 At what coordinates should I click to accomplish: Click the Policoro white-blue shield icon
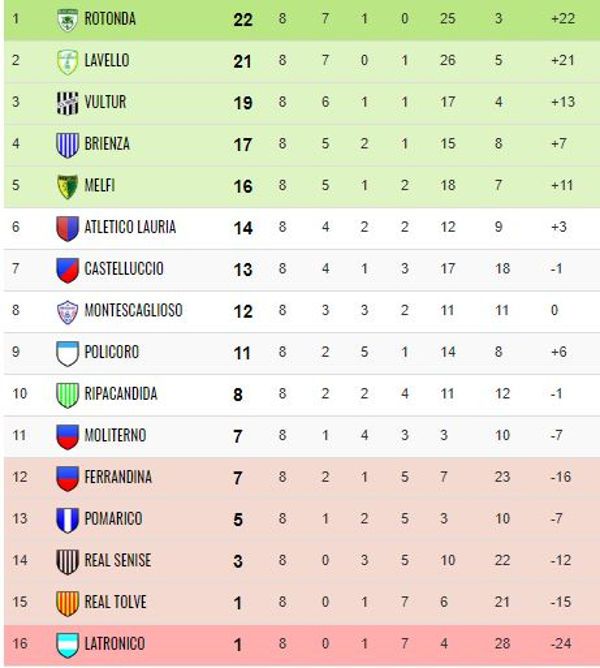pos(67,354)
